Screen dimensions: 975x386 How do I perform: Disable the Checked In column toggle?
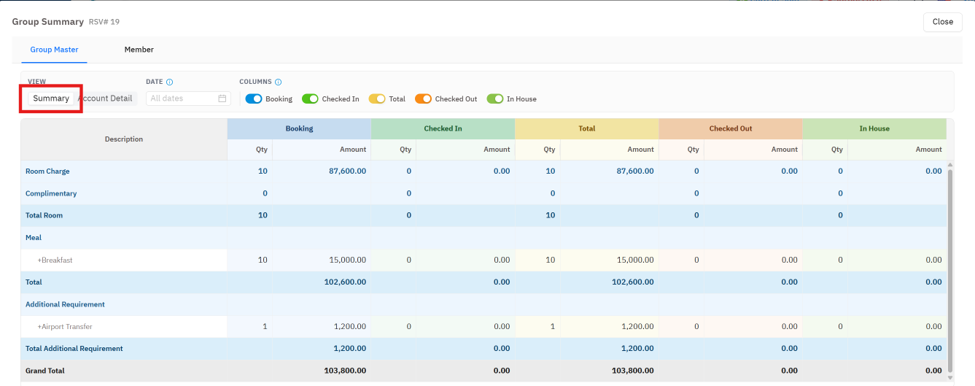pyautogui.click(x=310, y=99)
